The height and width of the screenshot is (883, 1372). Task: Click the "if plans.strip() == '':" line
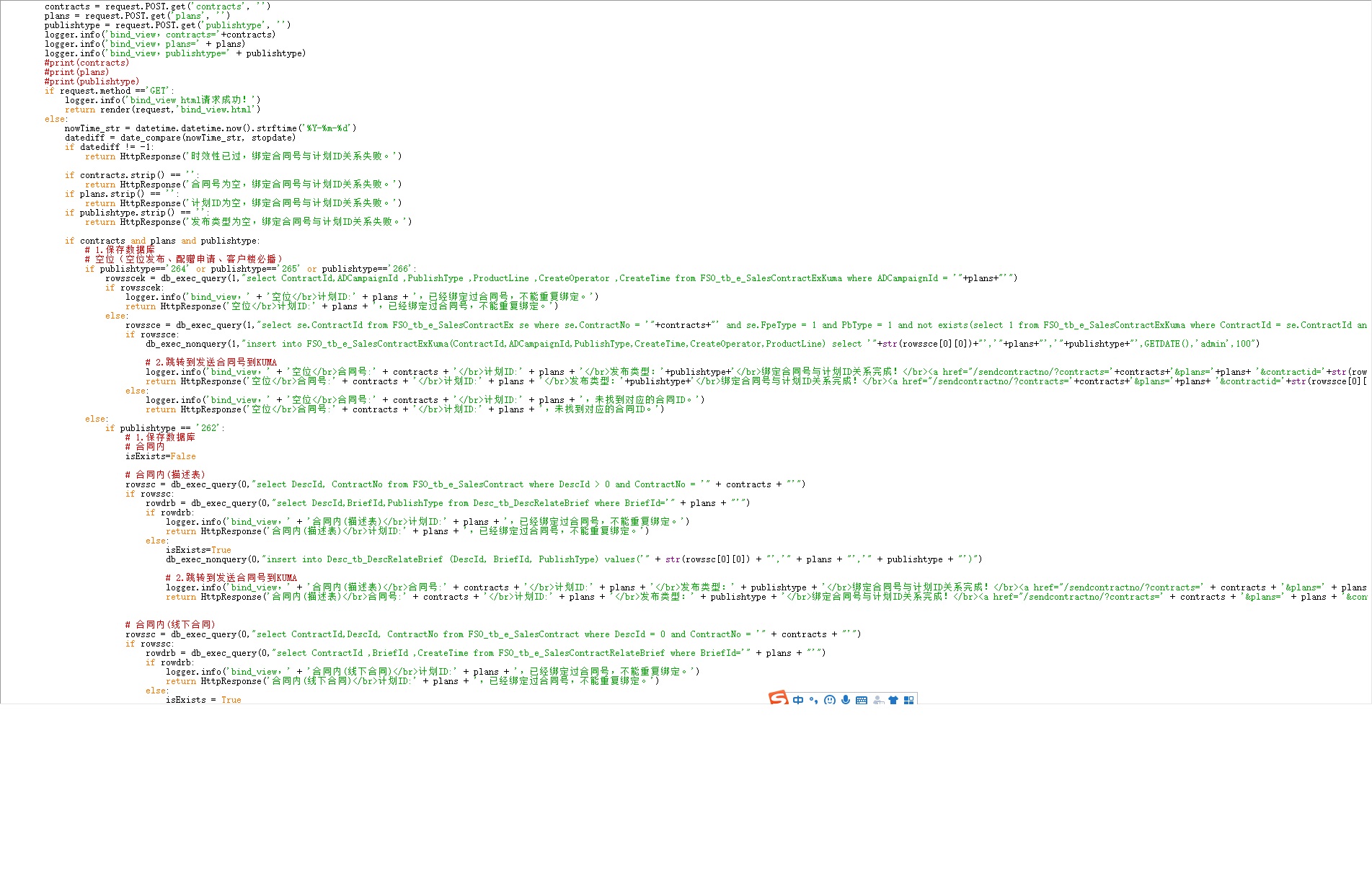point(122,194)
